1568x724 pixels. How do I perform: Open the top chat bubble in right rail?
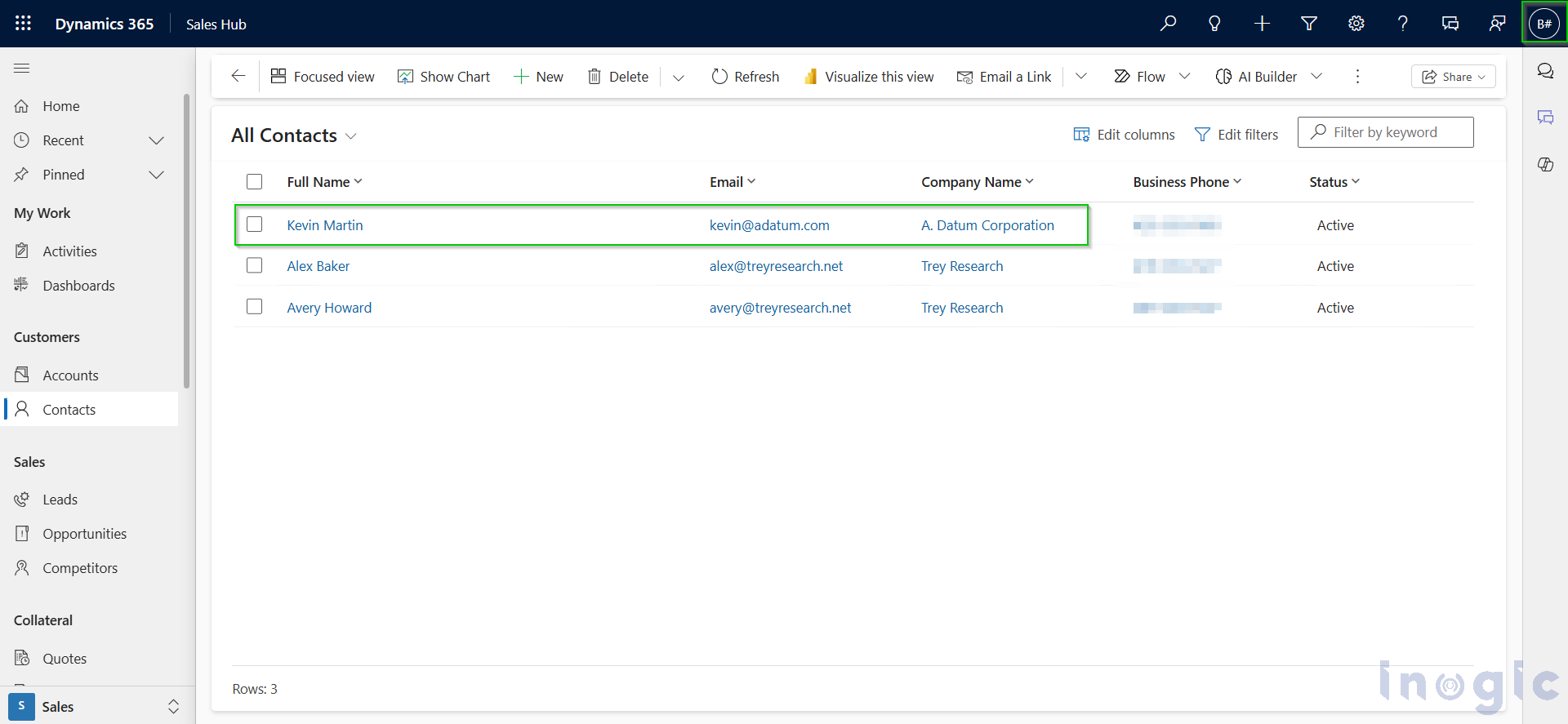click(1545, 70)
